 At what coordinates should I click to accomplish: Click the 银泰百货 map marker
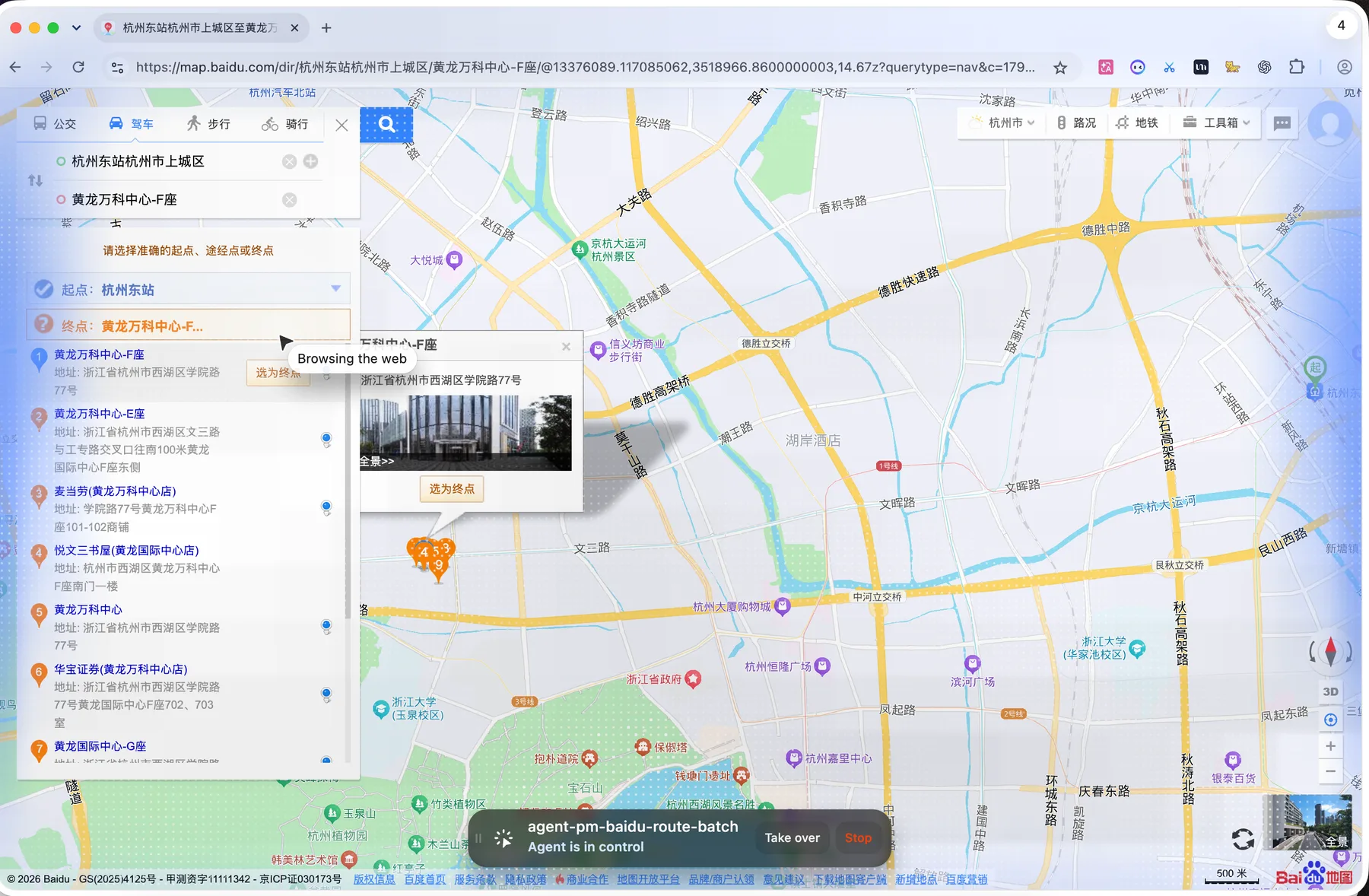pos(1233,760)
